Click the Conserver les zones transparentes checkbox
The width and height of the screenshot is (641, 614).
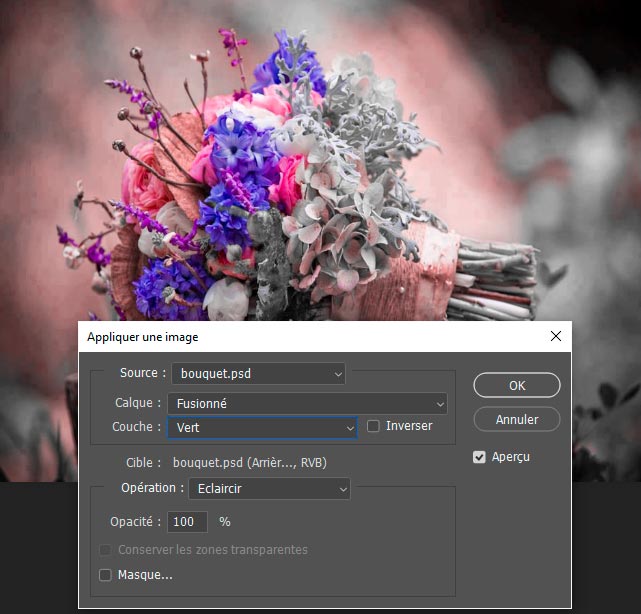coord(106,550)
